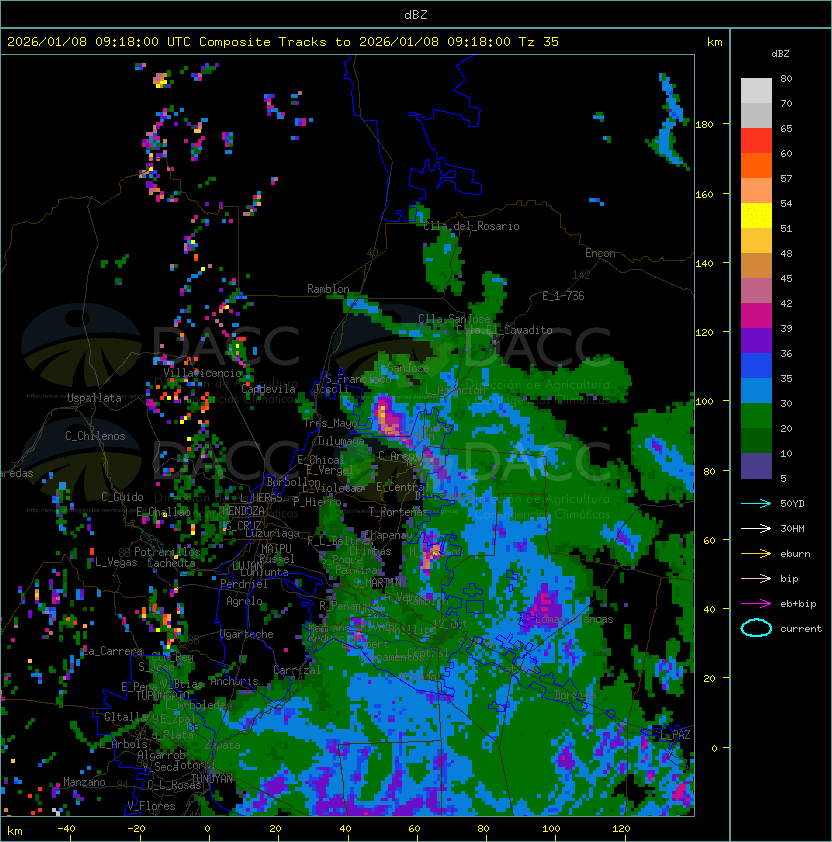Click the yellow eburn arrow in legend
Screen dimensions: 832x842
pos(756,554)
